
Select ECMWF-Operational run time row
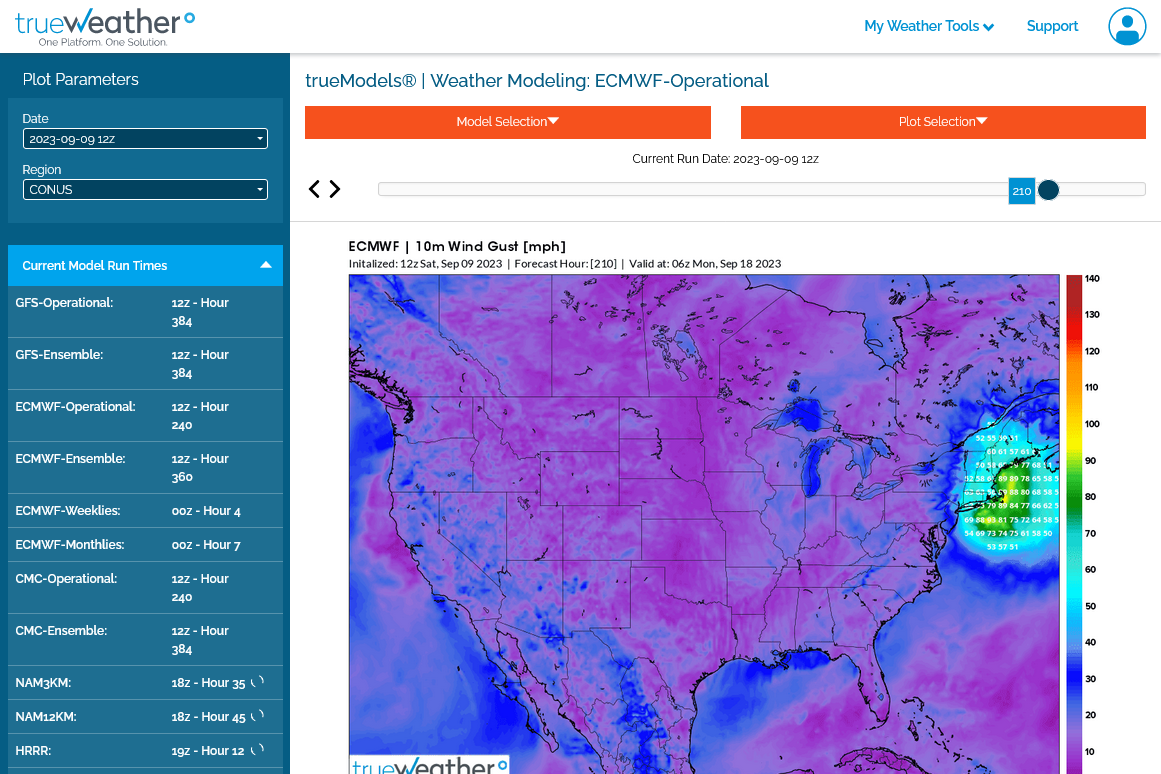(x=145, y=416)
